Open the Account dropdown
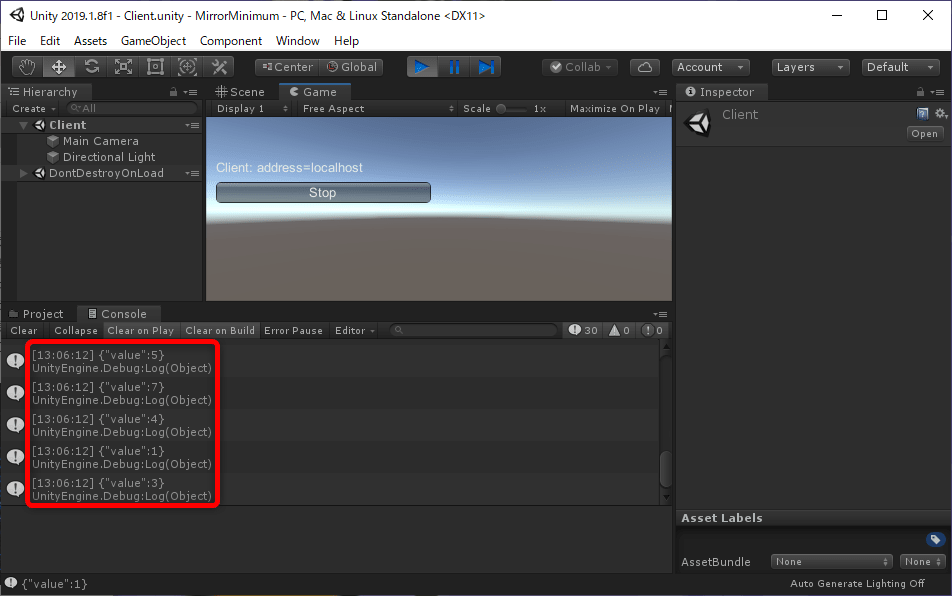Screen dimensions: 952x596 point(710,67)
